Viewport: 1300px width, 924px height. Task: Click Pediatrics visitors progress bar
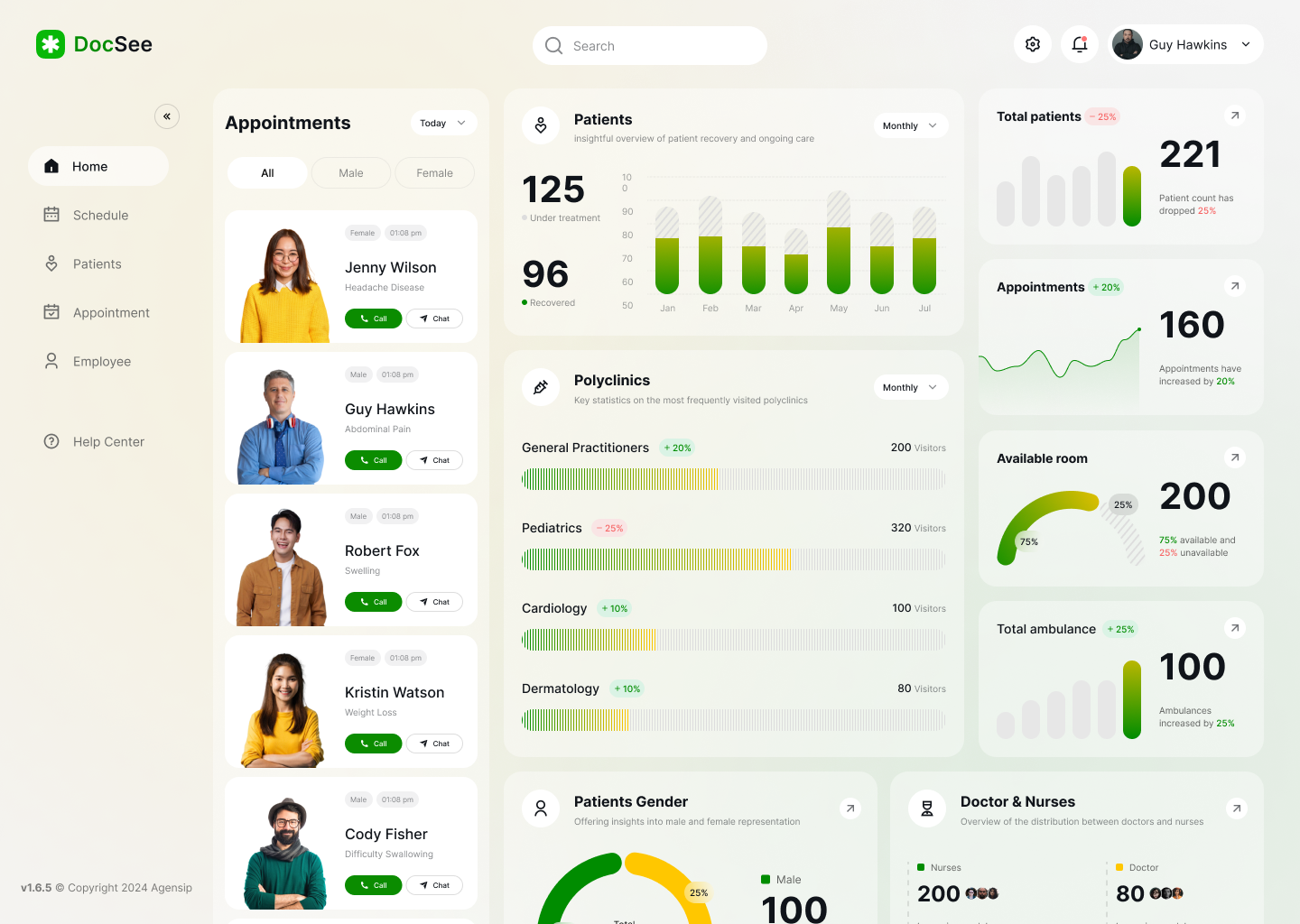point(734,559)
